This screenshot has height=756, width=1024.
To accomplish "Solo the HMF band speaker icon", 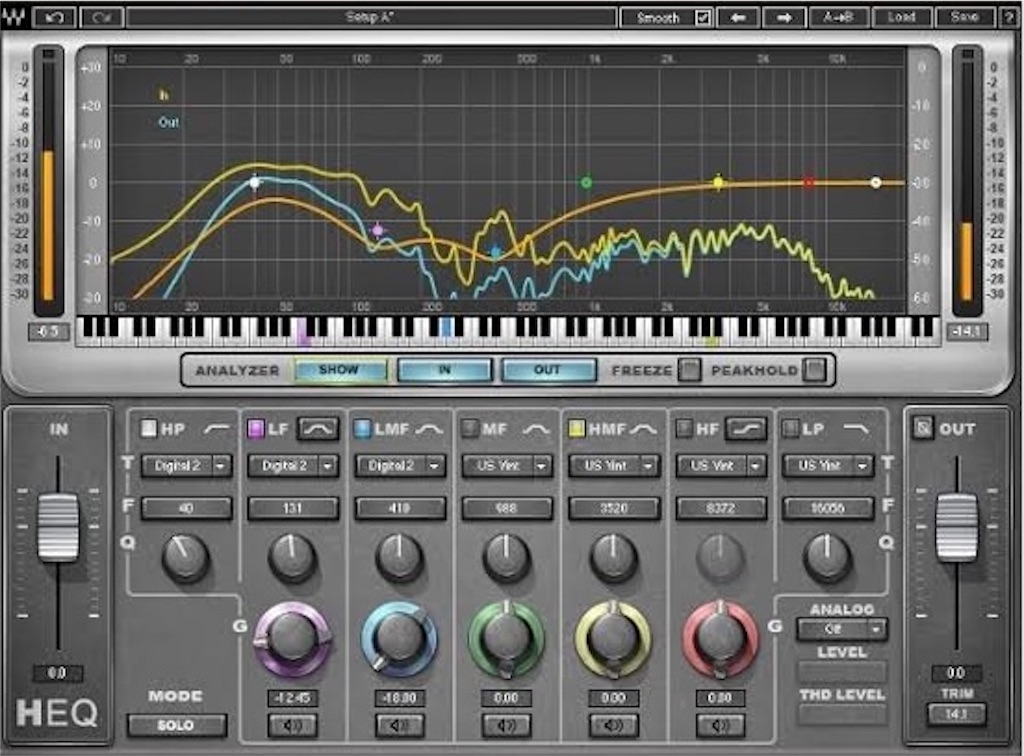I will (x=613, y=725).
